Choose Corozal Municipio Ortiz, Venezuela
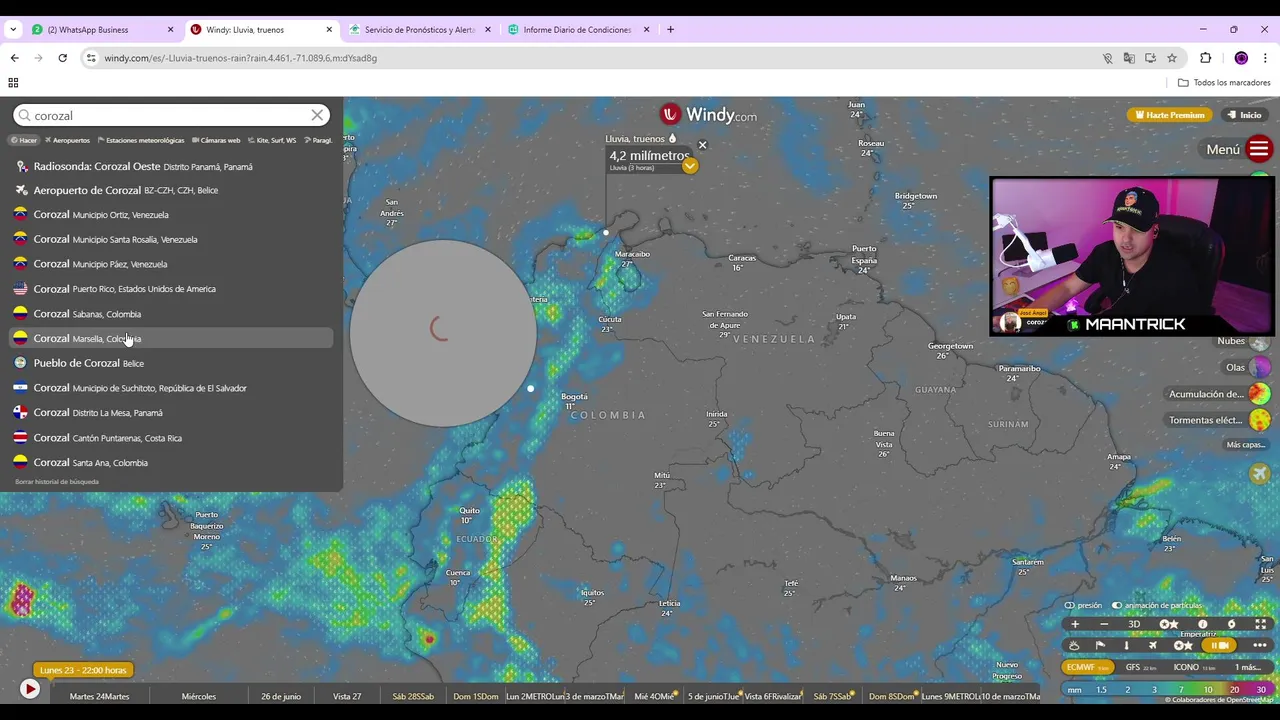 point(171,214)
